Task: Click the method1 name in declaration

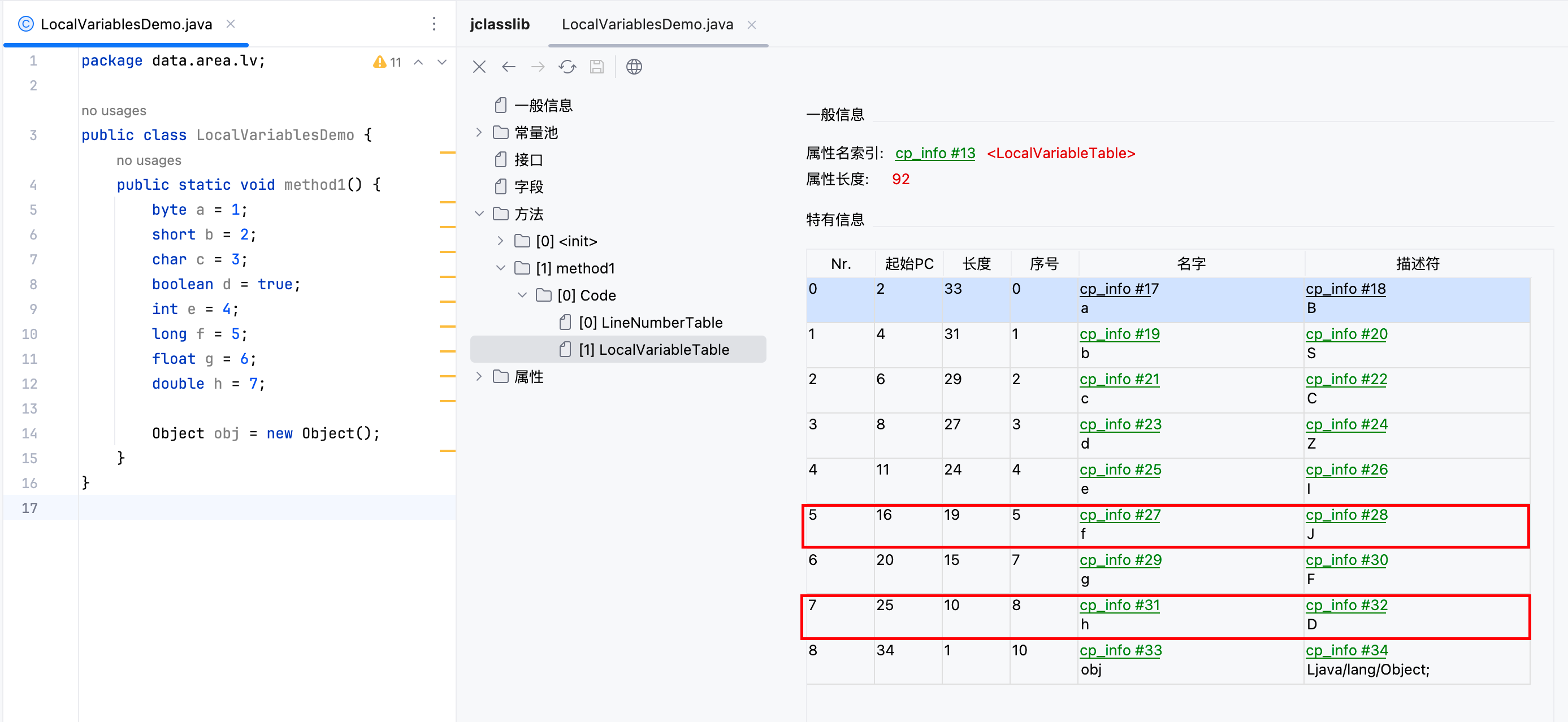Action: pyautogui.click(x=314, y=185)
